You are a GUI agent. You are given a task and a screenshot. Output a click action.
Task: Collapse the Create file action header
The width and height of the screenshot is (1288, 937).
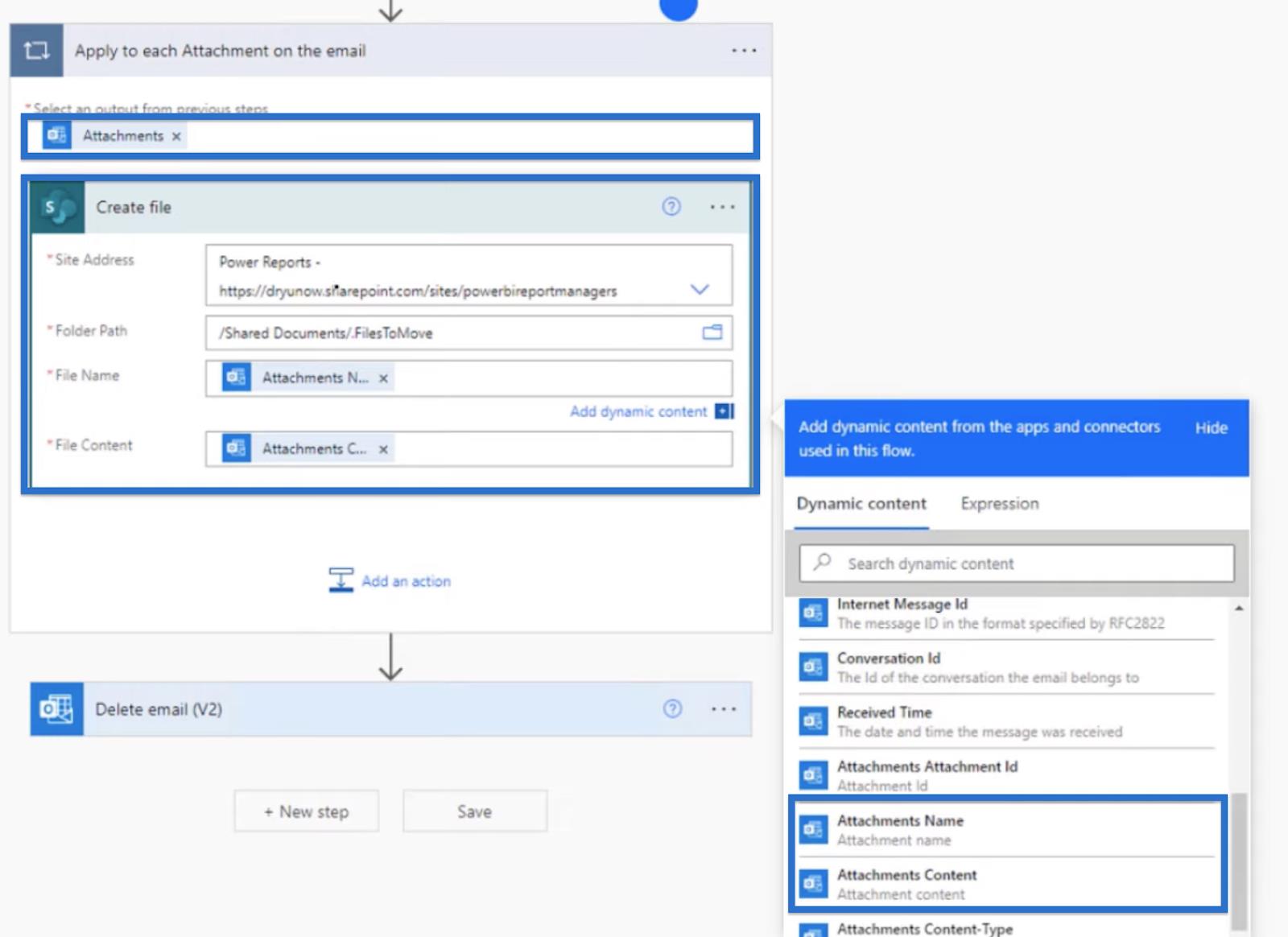point(390,208)
